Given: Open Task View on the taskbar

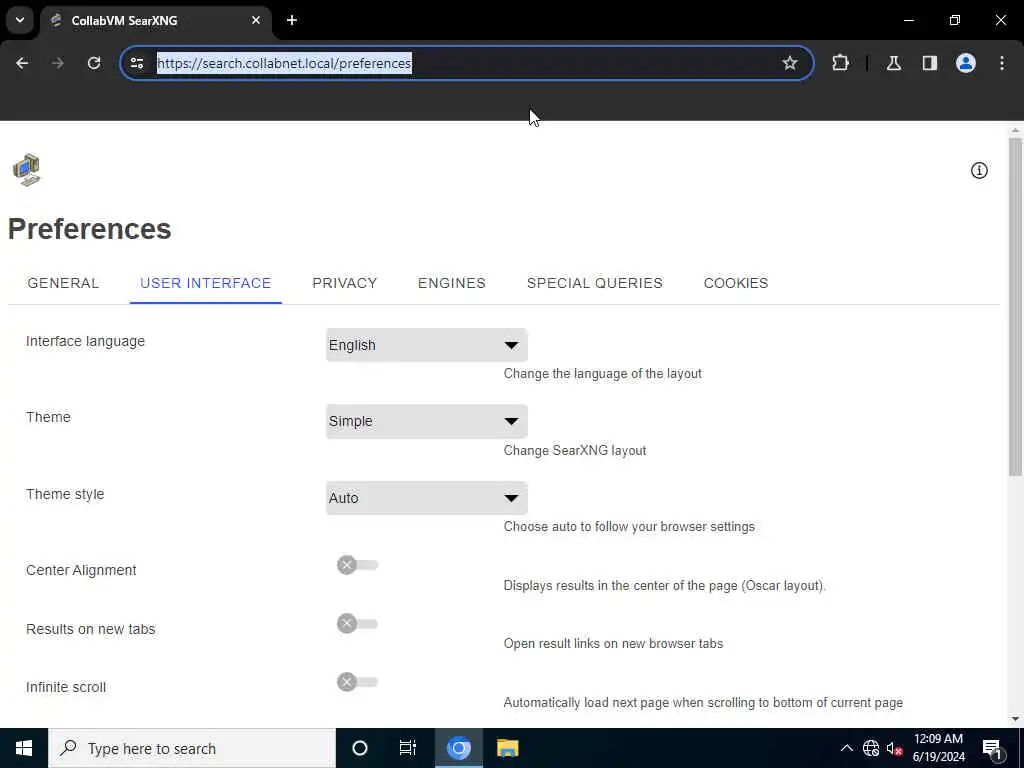Looking at the screenshot, I should pos(408,748).
